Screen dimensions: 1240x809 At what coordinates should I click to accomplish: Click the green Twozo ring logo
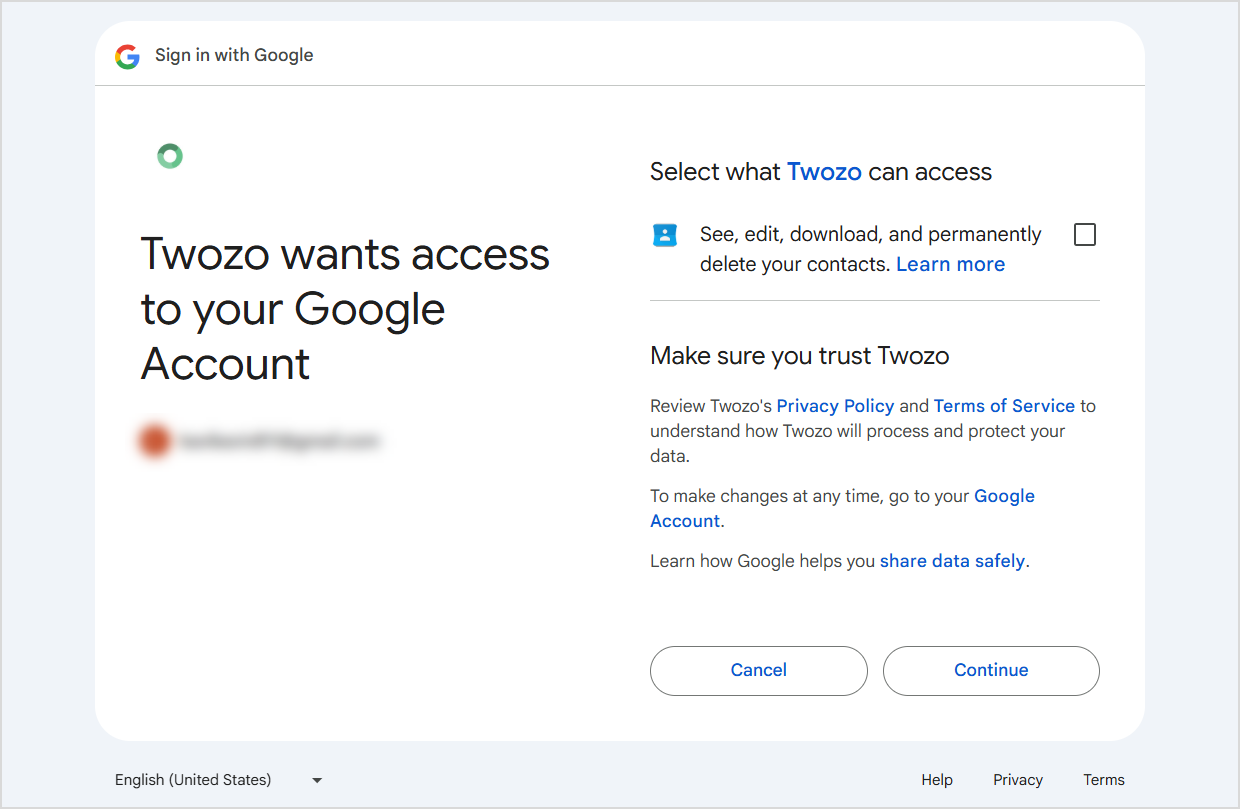pyautogui.click(x=170, y=156)
